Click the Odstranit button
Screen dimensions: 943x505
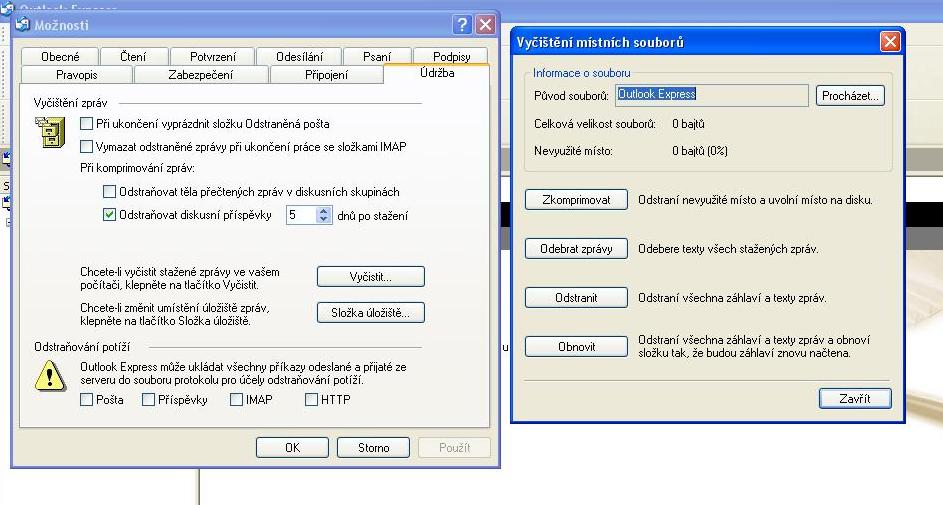(x=576, y=297)
